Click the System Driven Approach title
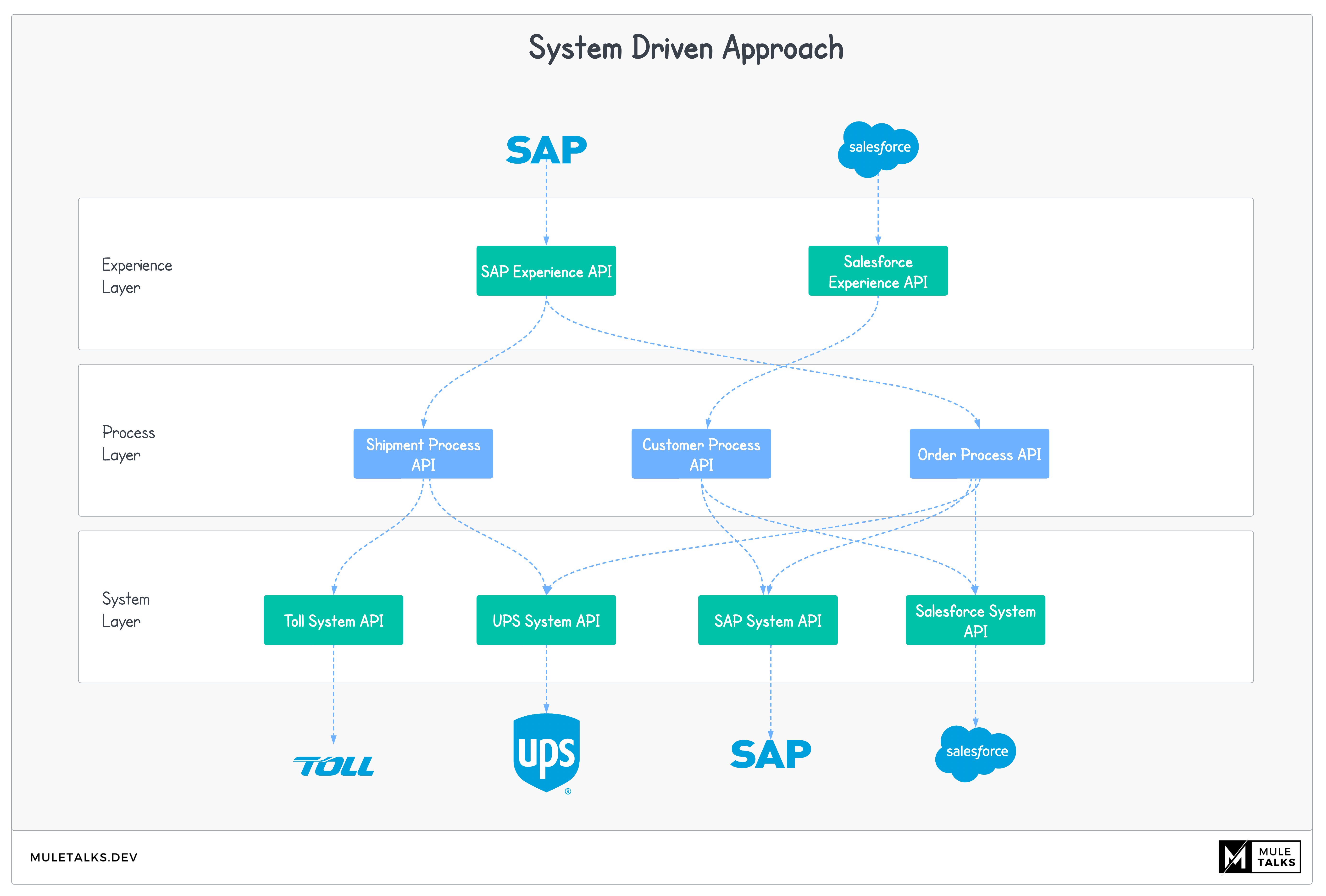The height and width of the screenshot is (896, 1326). (686, 48)
